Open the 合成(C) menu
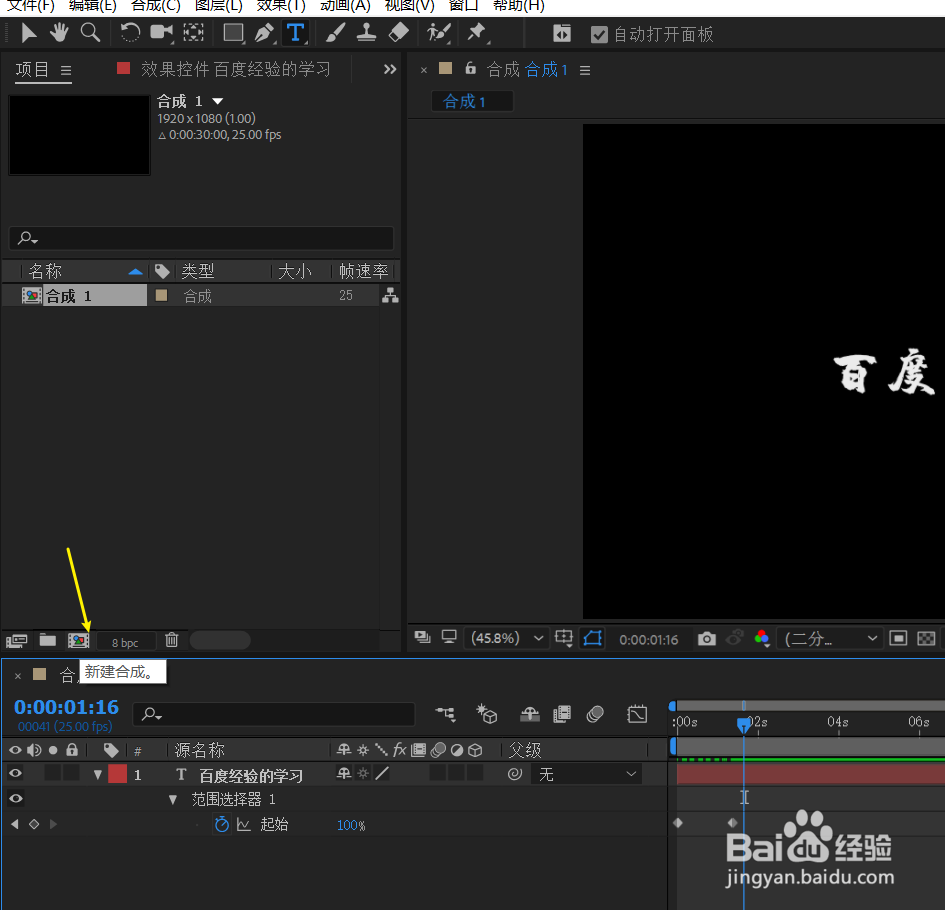Screen dimensions: 945x910 [x=155, y=6]
